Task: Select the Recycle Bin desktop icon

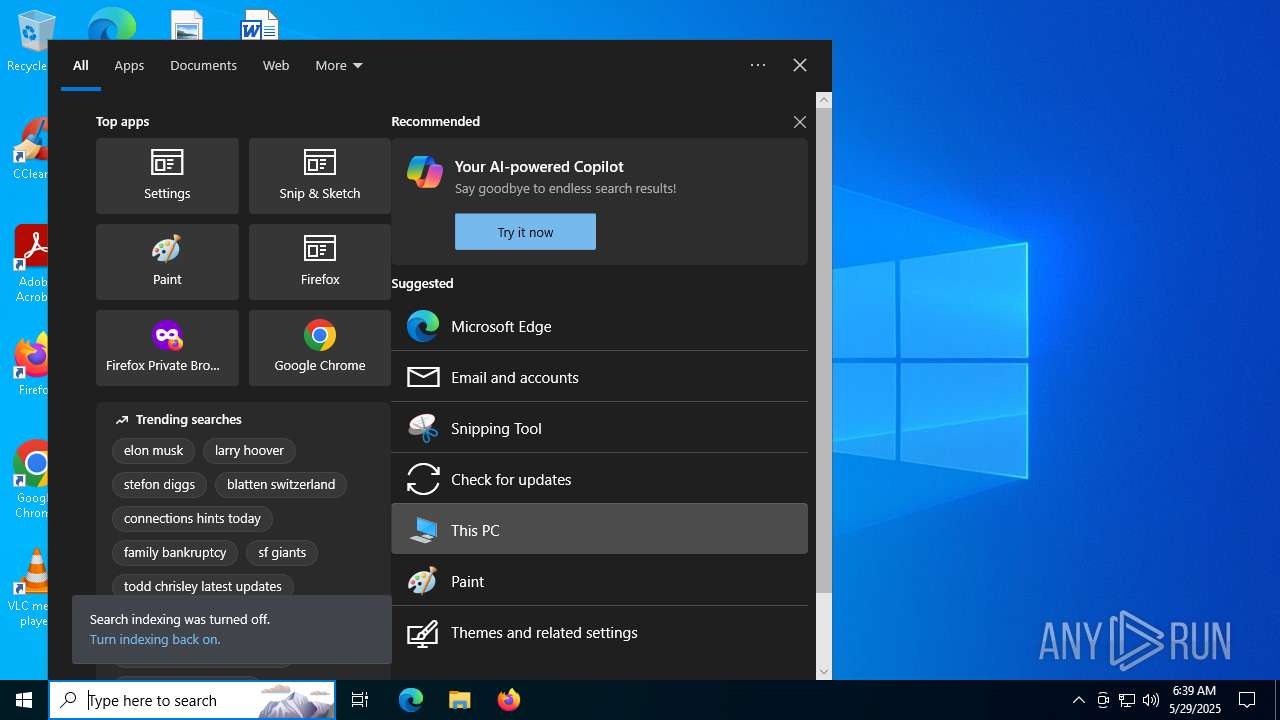Action: (30, 42)
